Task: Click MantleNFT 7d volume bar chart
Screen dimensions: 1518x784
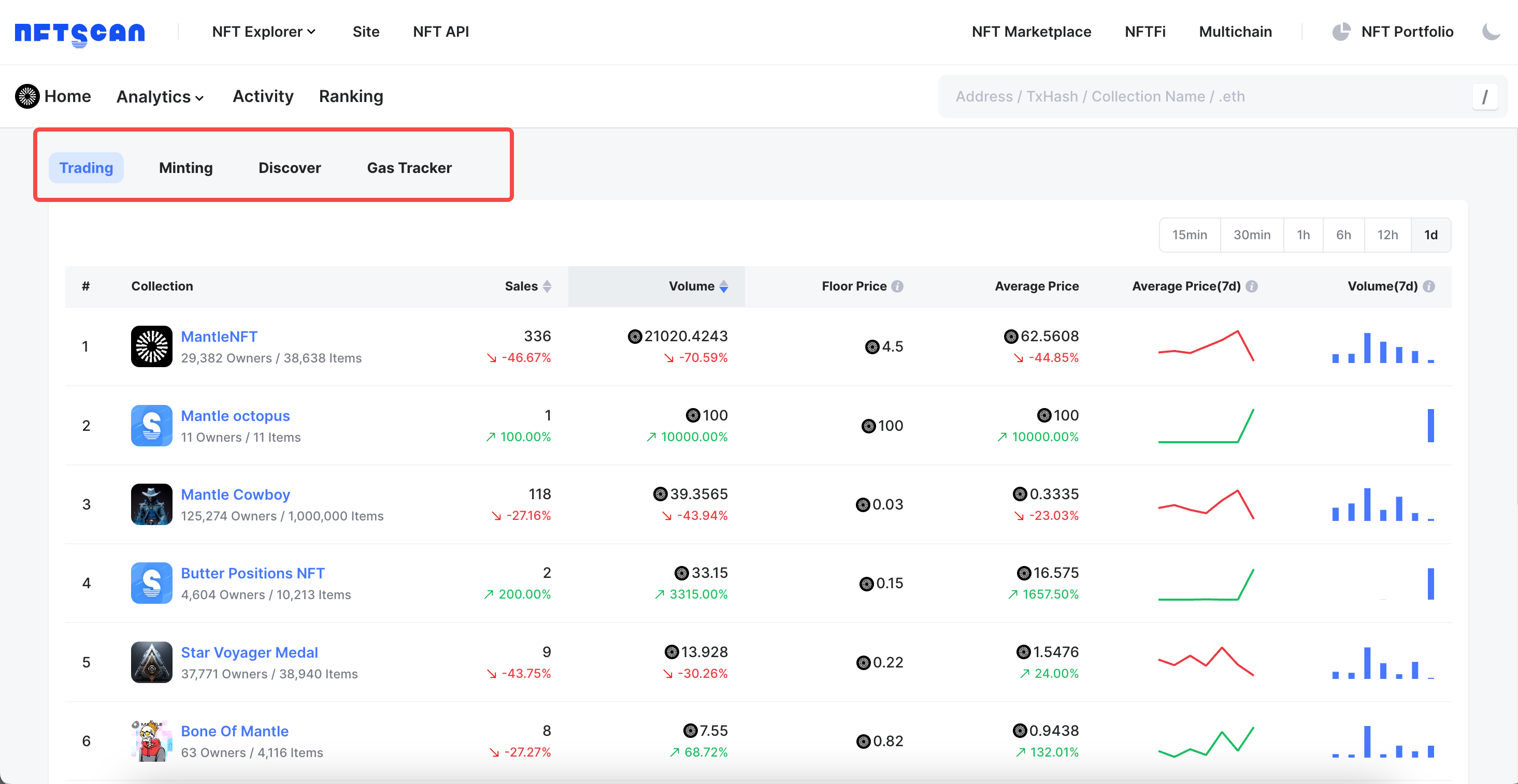Action: [1382, 347]
